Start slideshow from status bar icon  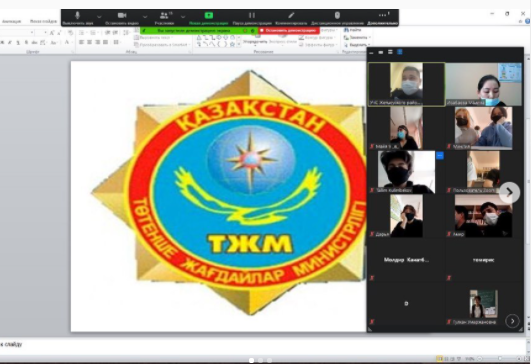(x=459, y=358)
